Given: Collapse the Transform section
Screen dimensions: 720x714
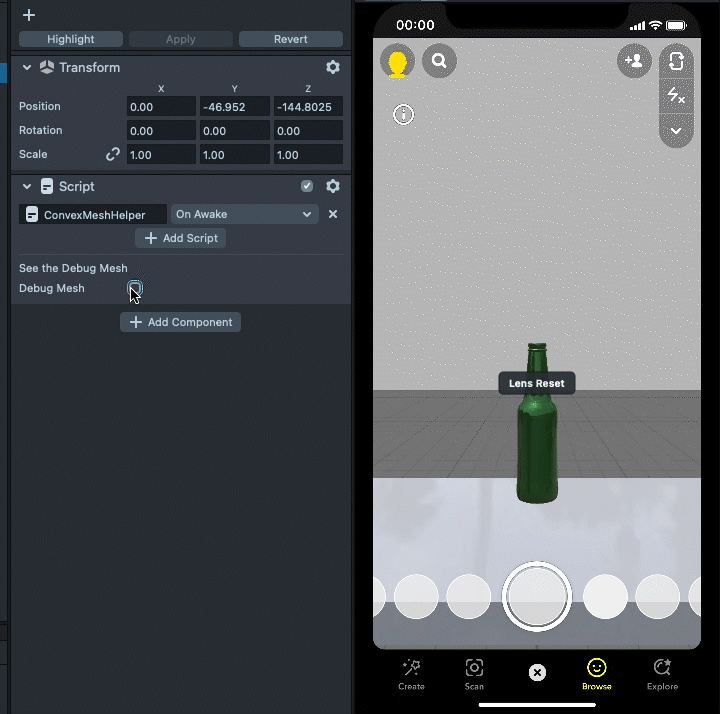Looking at the screenshot, I should point(28,67).
